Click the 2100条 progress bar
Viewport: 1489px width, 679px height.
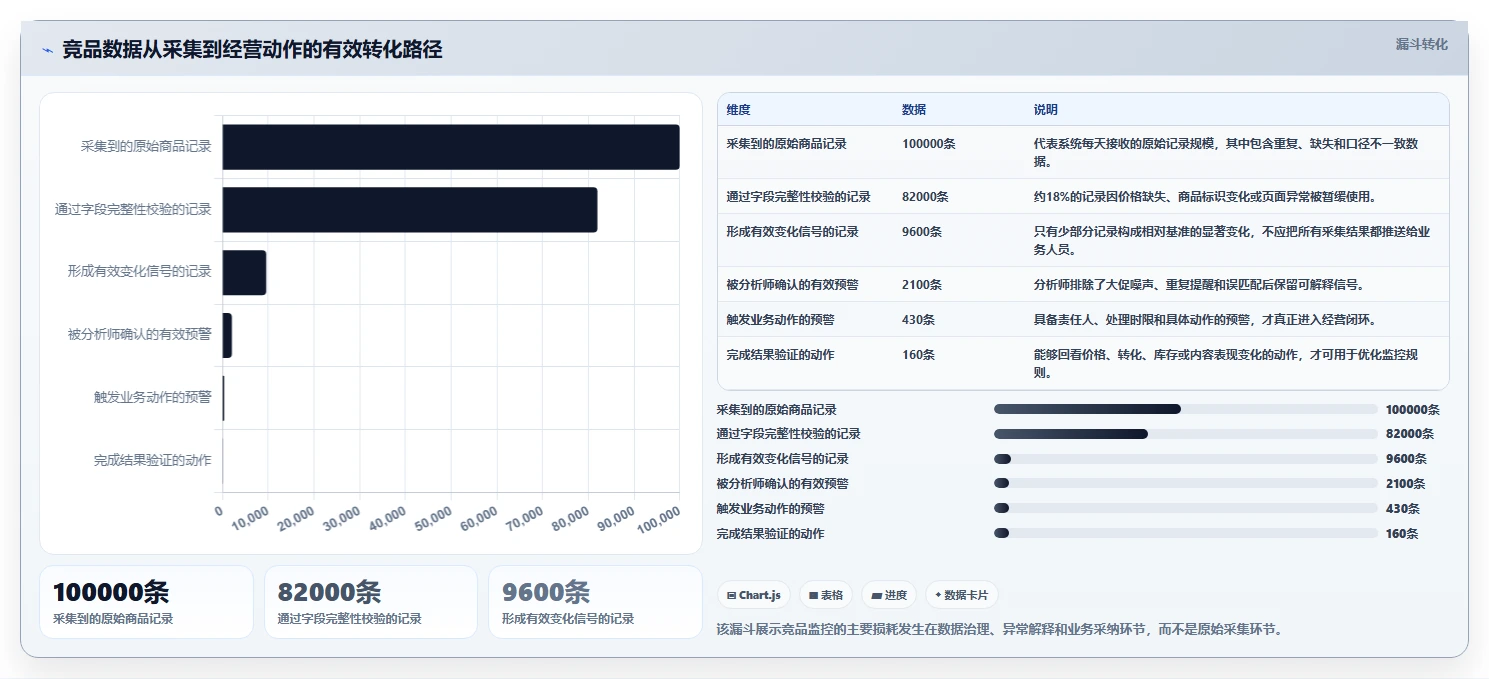coord(1186,484)
